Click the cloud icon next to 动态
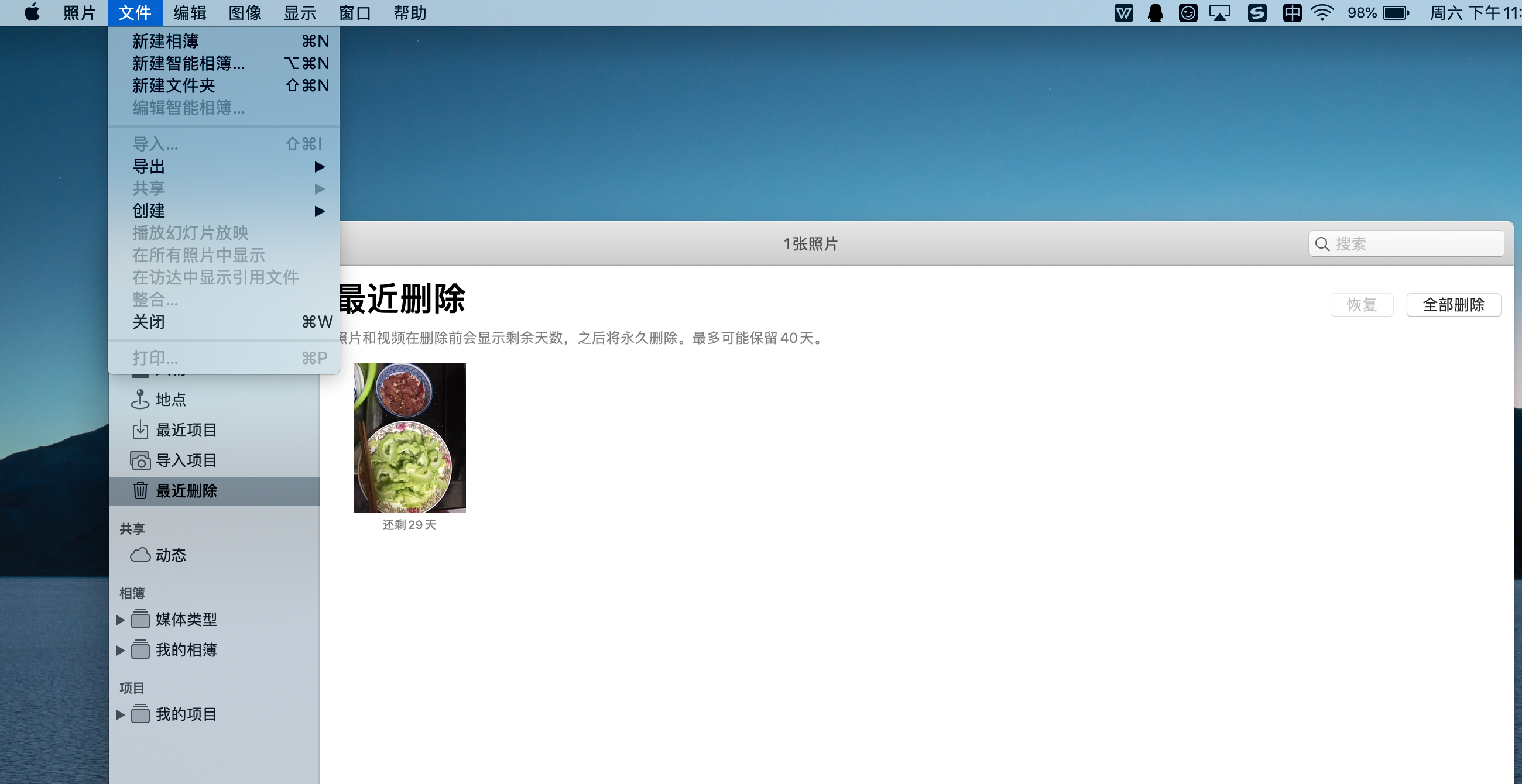The image size is (1522, 784). 140,555
